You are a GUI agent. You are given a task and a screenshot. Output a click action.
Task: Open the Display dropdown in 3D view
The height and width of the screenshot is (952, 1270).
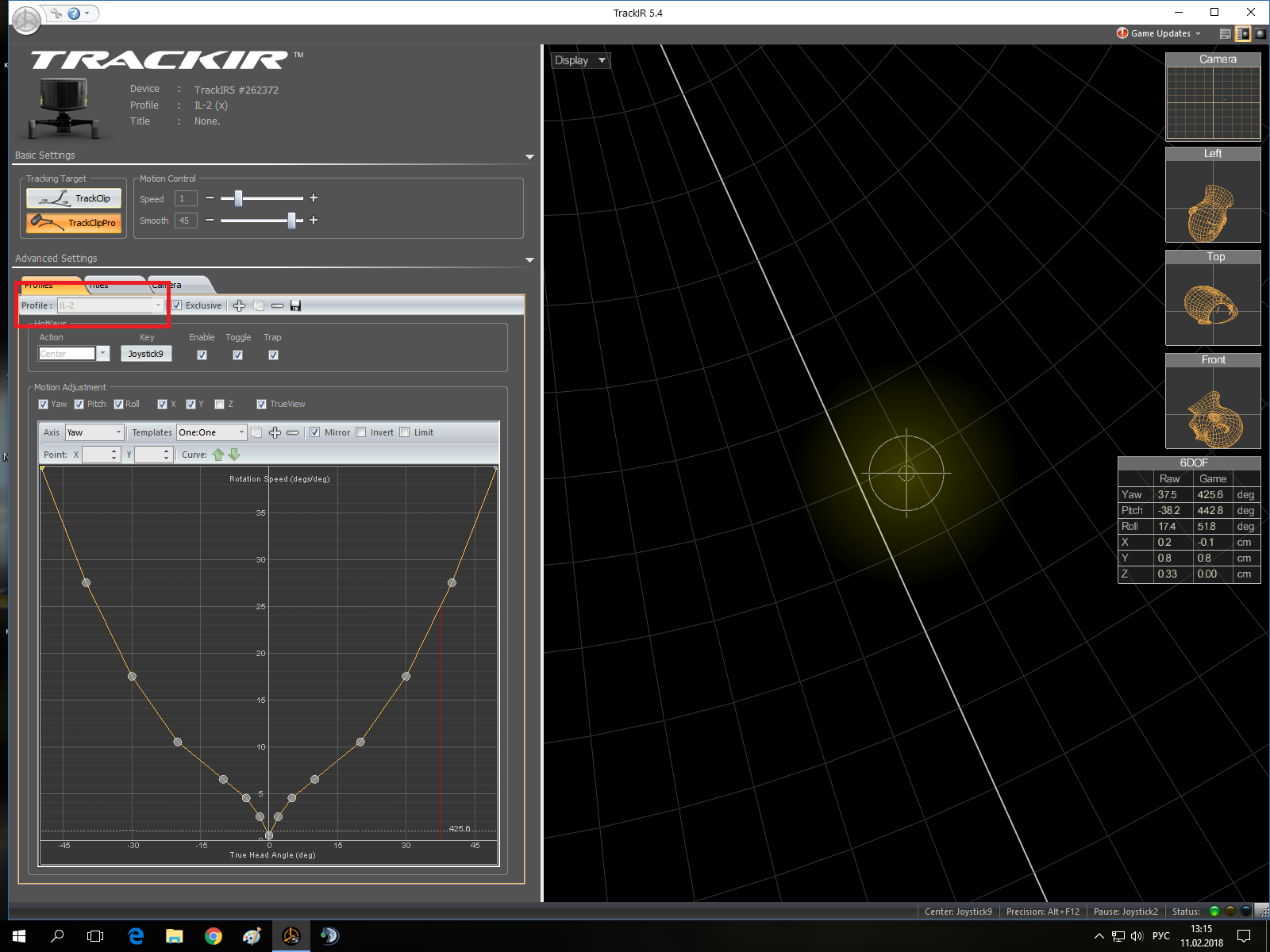click(581, 60)
